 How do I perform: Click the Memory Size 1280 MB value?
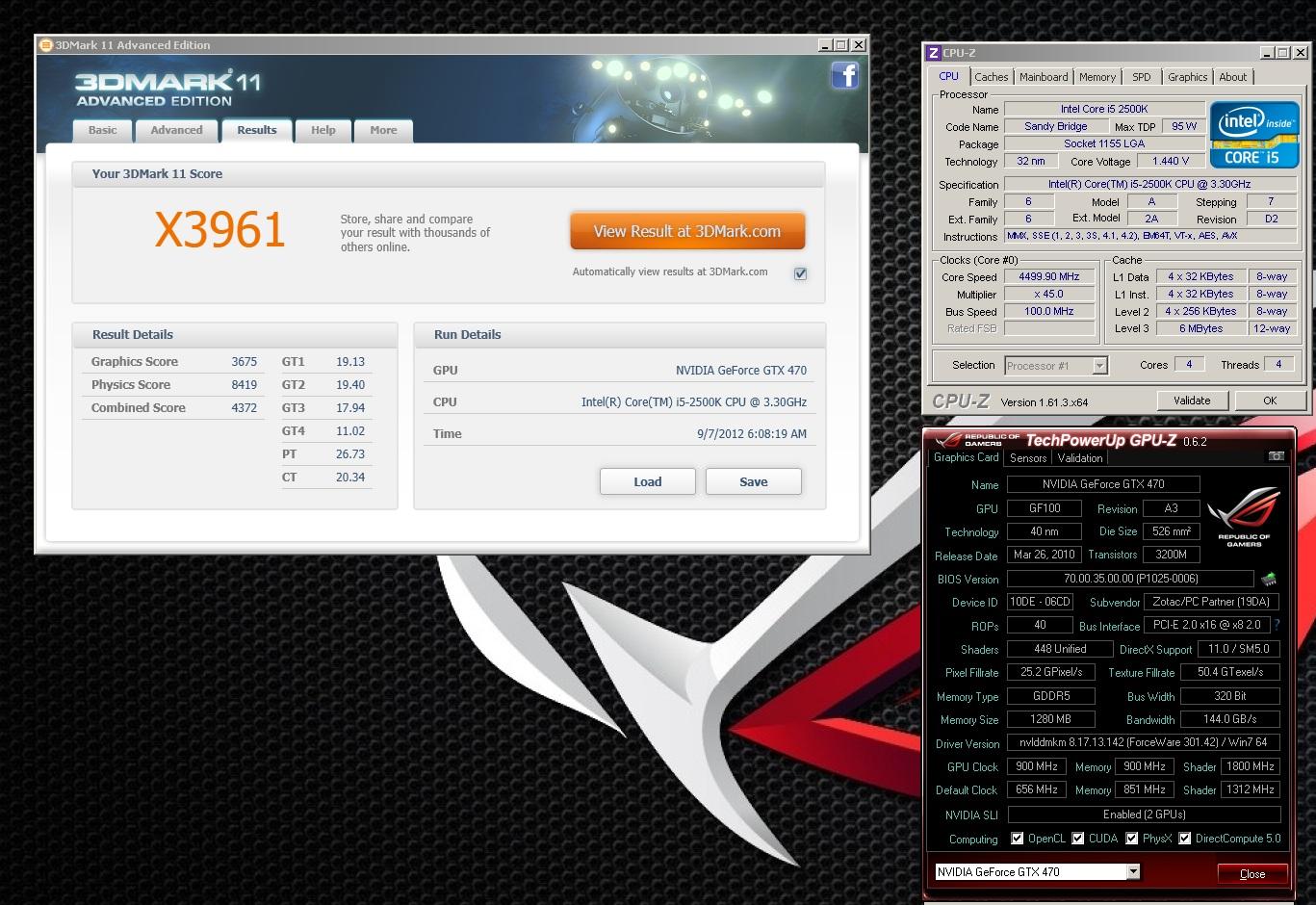click(x=1051, y=719)
